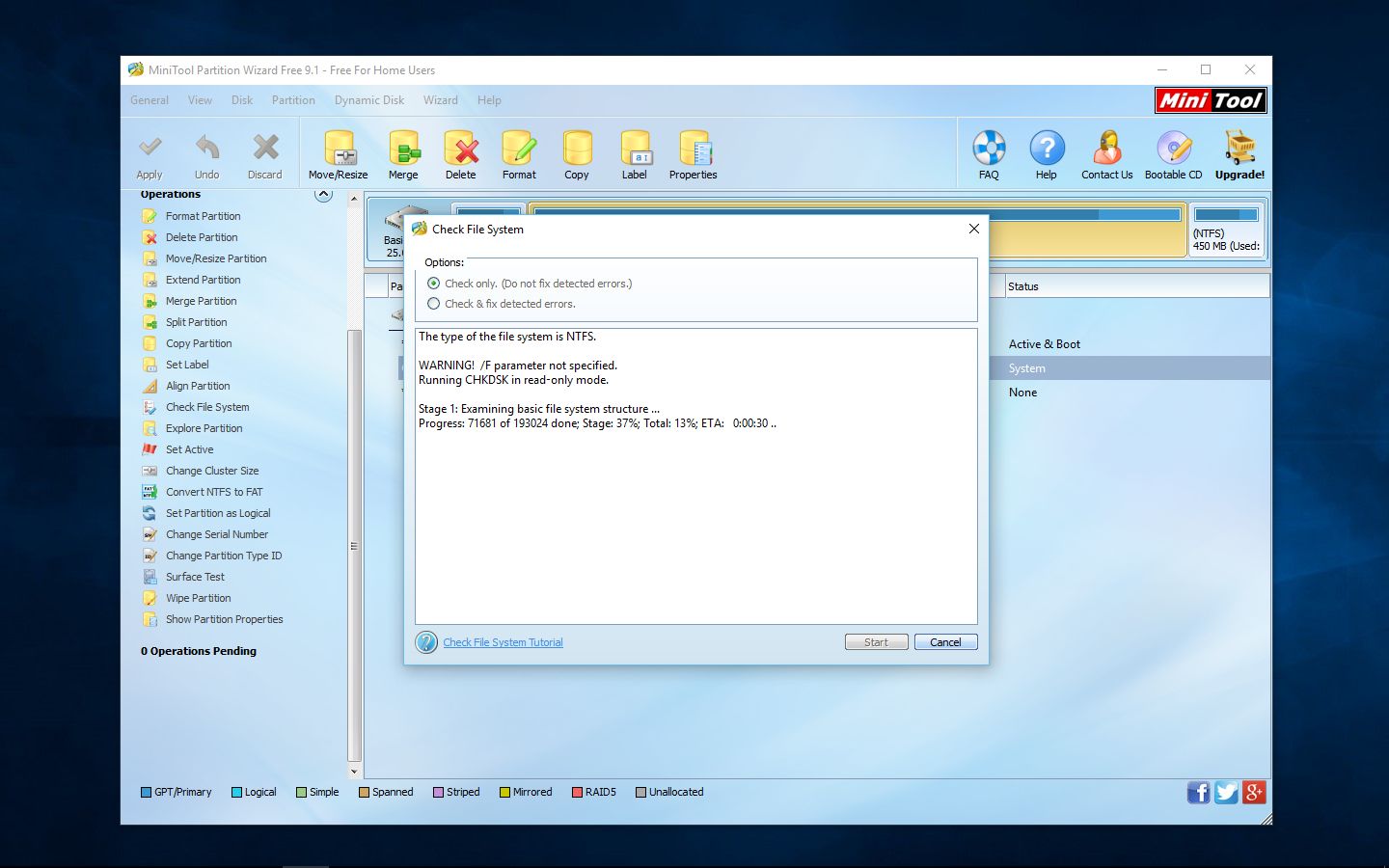
Task: Select the Move/Resize toolbar icon
Action: click(x=339, y=149)
